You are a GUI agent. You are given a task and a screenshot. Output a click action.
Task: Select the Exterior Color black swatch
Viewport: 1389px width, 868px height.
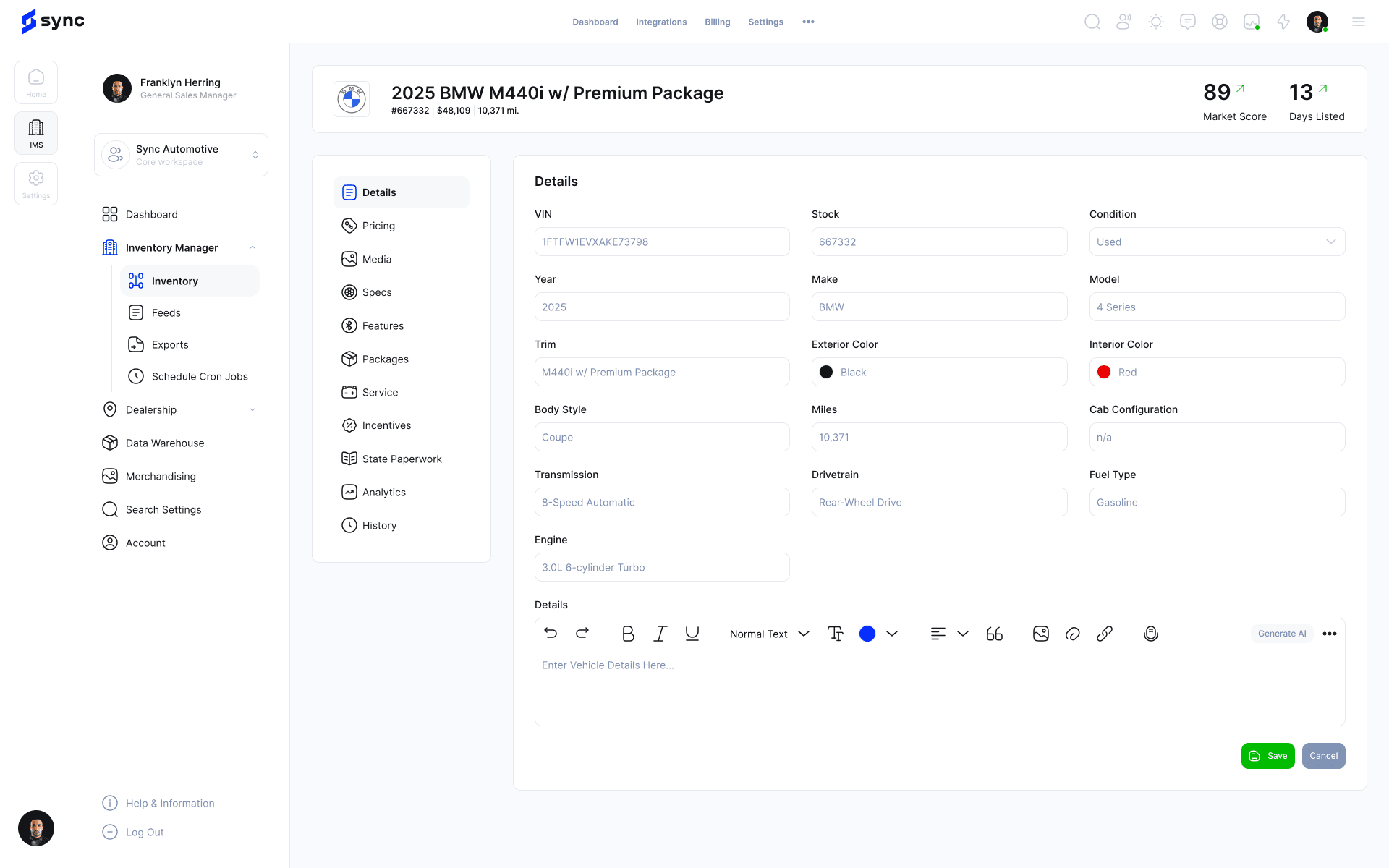[x=826, y=372]
